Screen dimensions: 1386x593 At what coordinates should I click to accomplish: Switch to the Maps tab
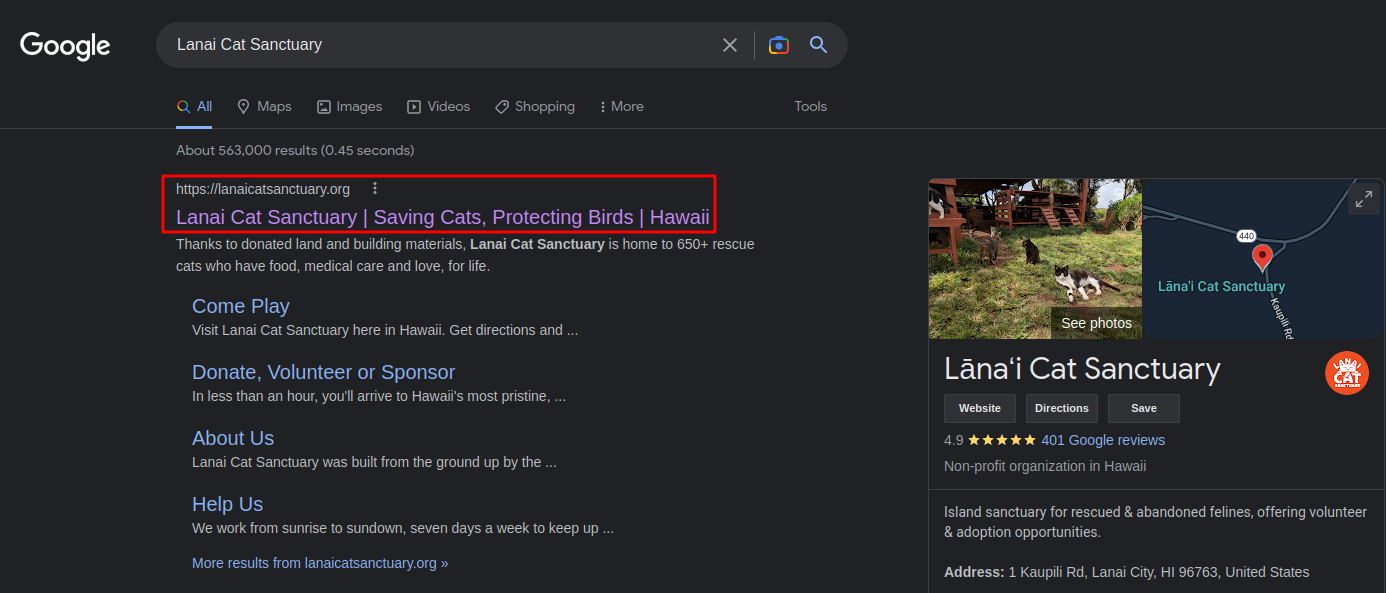point(264,107)
